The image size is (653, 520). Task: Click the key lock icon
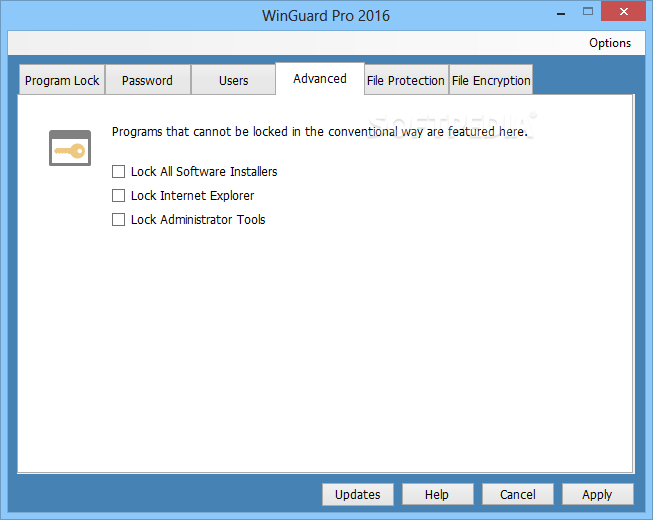tap(70, 148)
